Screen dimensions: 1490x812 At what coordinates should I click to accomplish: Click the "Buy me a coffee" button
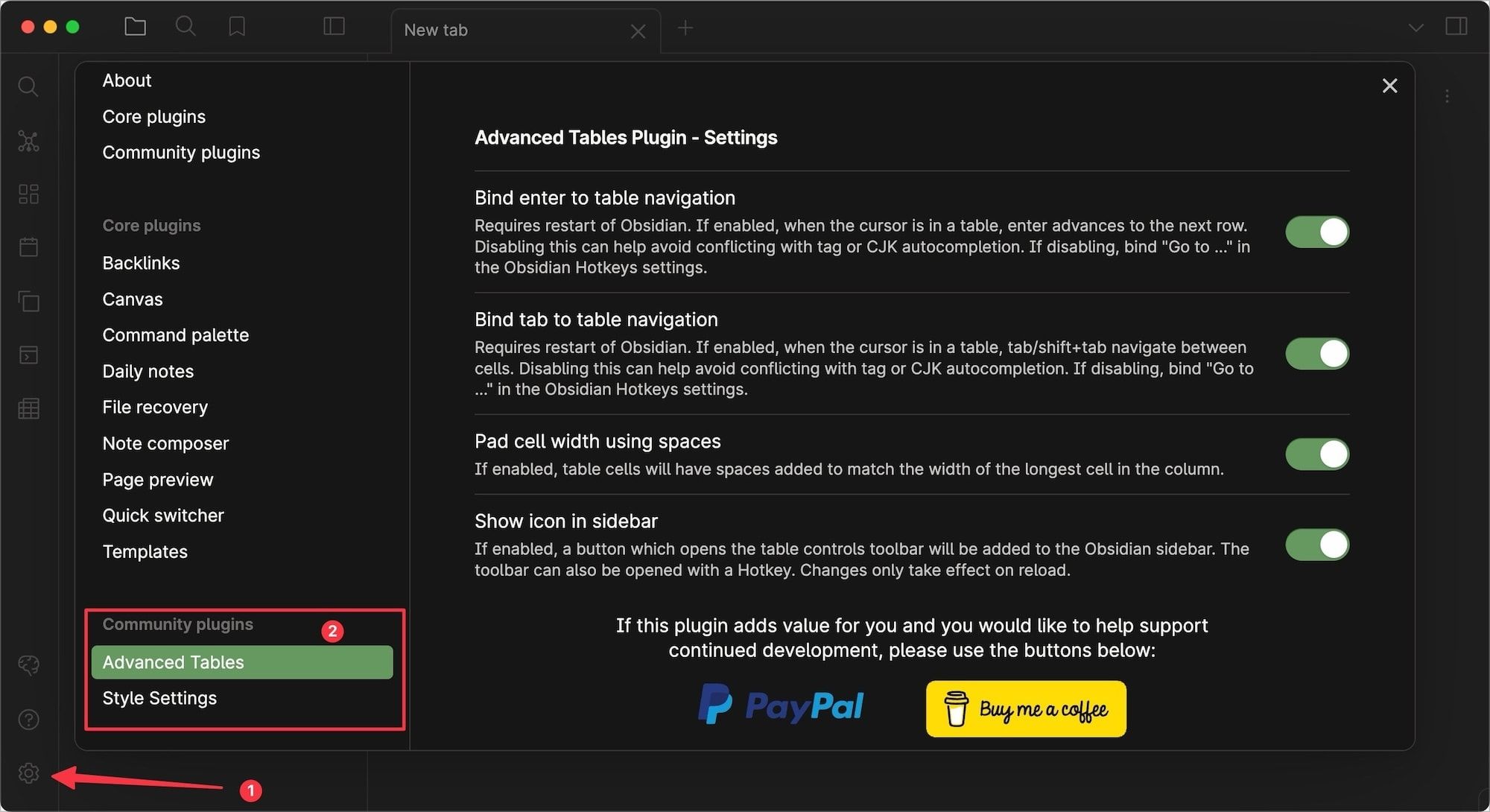click(1026, 709)
